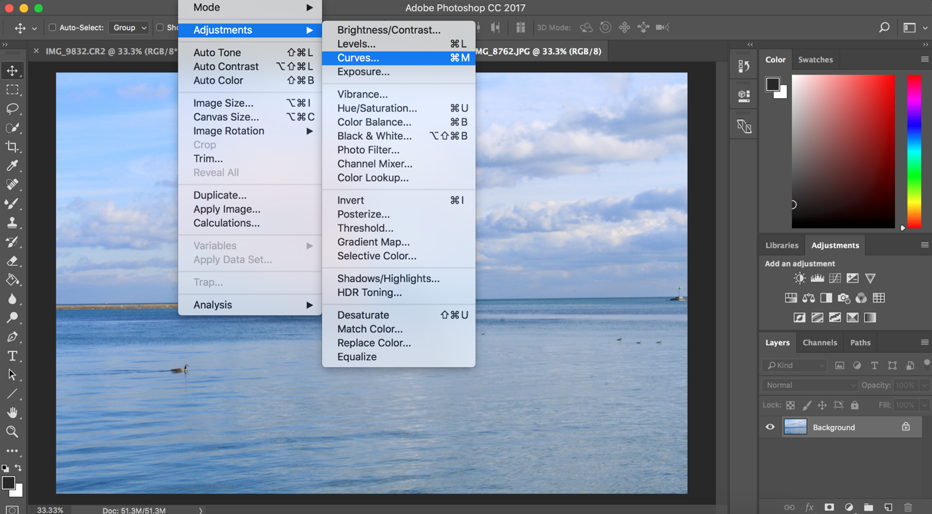Select the Clone Stamp tool
932x514 pixels.
tap(12, 223)
